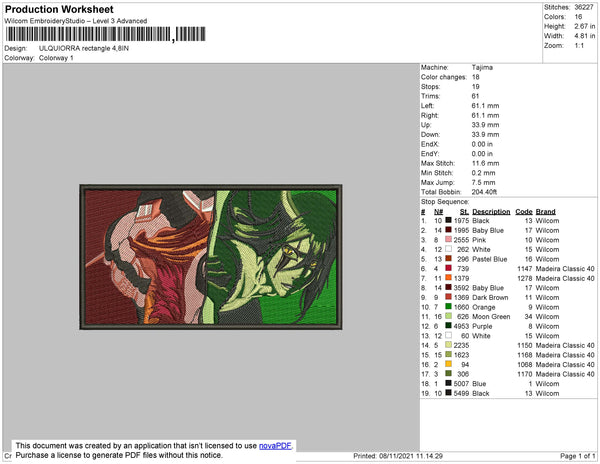Click the orange swatch with 1379 stitches
The width and height of the screenshot is (600, 464).
[448, 278]
